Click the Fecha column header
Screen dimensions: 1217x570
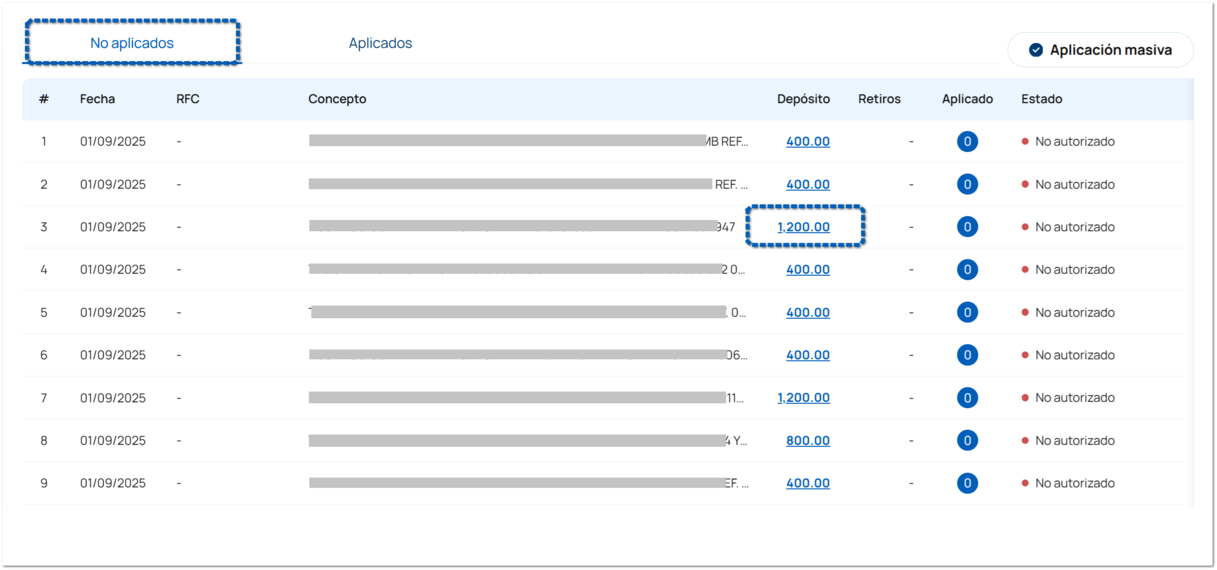point(97,99)
